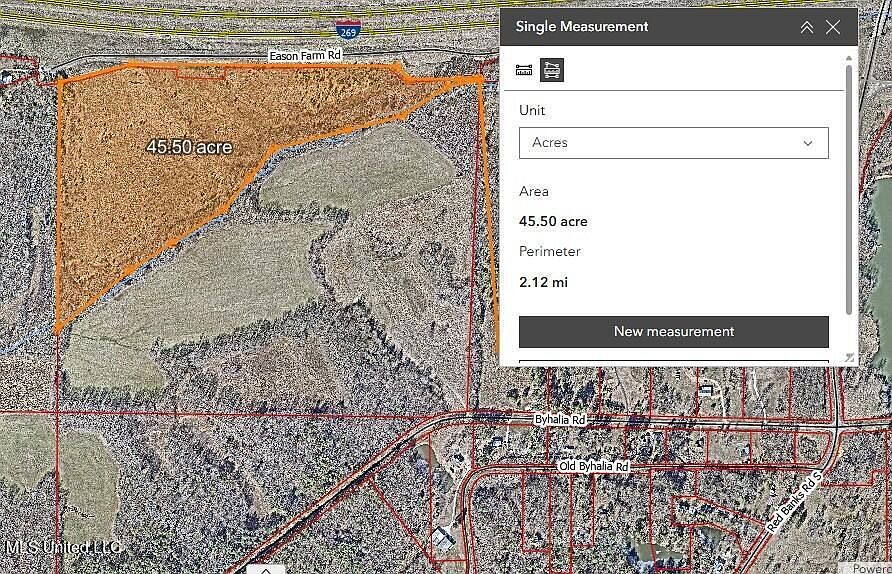Click the Single Measurement panel title
This screenshot has height=574, width=892.
click(x=582, y=27)
